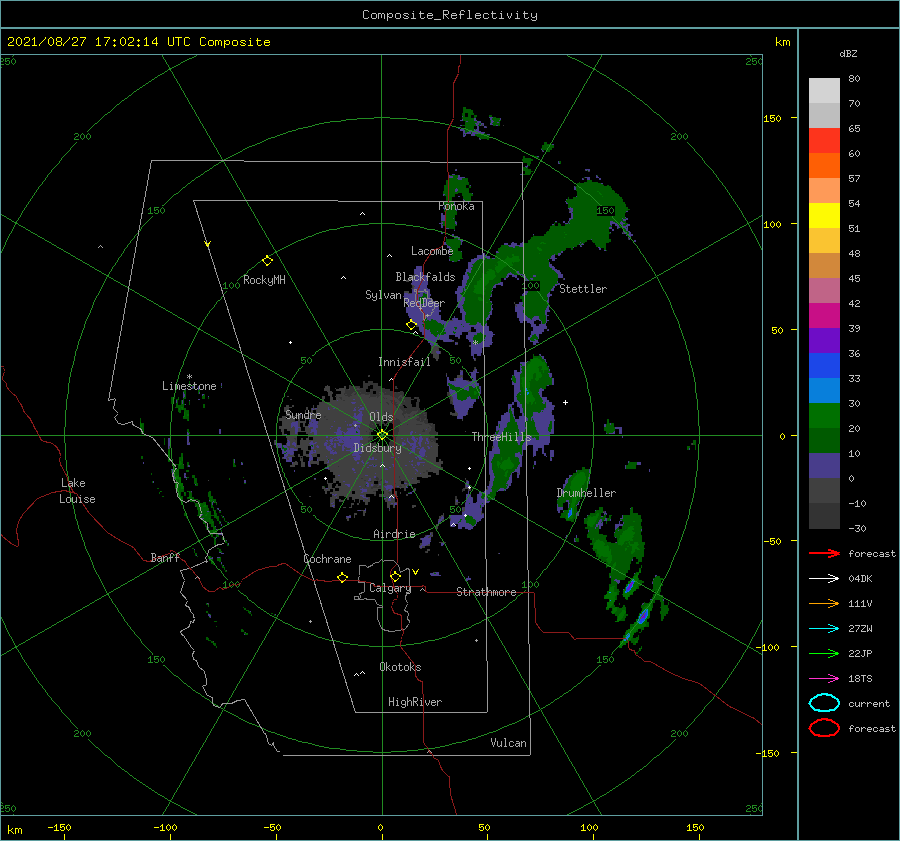The height and width of the screenshot is (841, 900).
Task: Select the 65 dBZ red color swatch
Action: pyautogui.click(x=824, y=140)
